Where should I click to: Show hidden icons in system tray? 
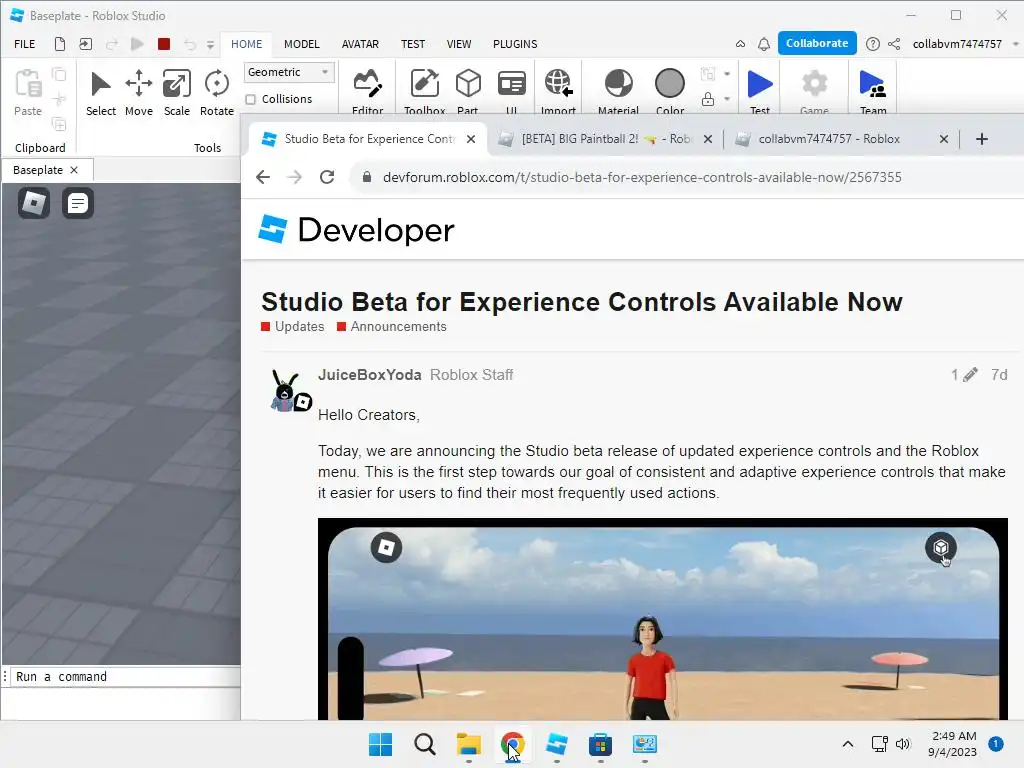coord(848,744)
